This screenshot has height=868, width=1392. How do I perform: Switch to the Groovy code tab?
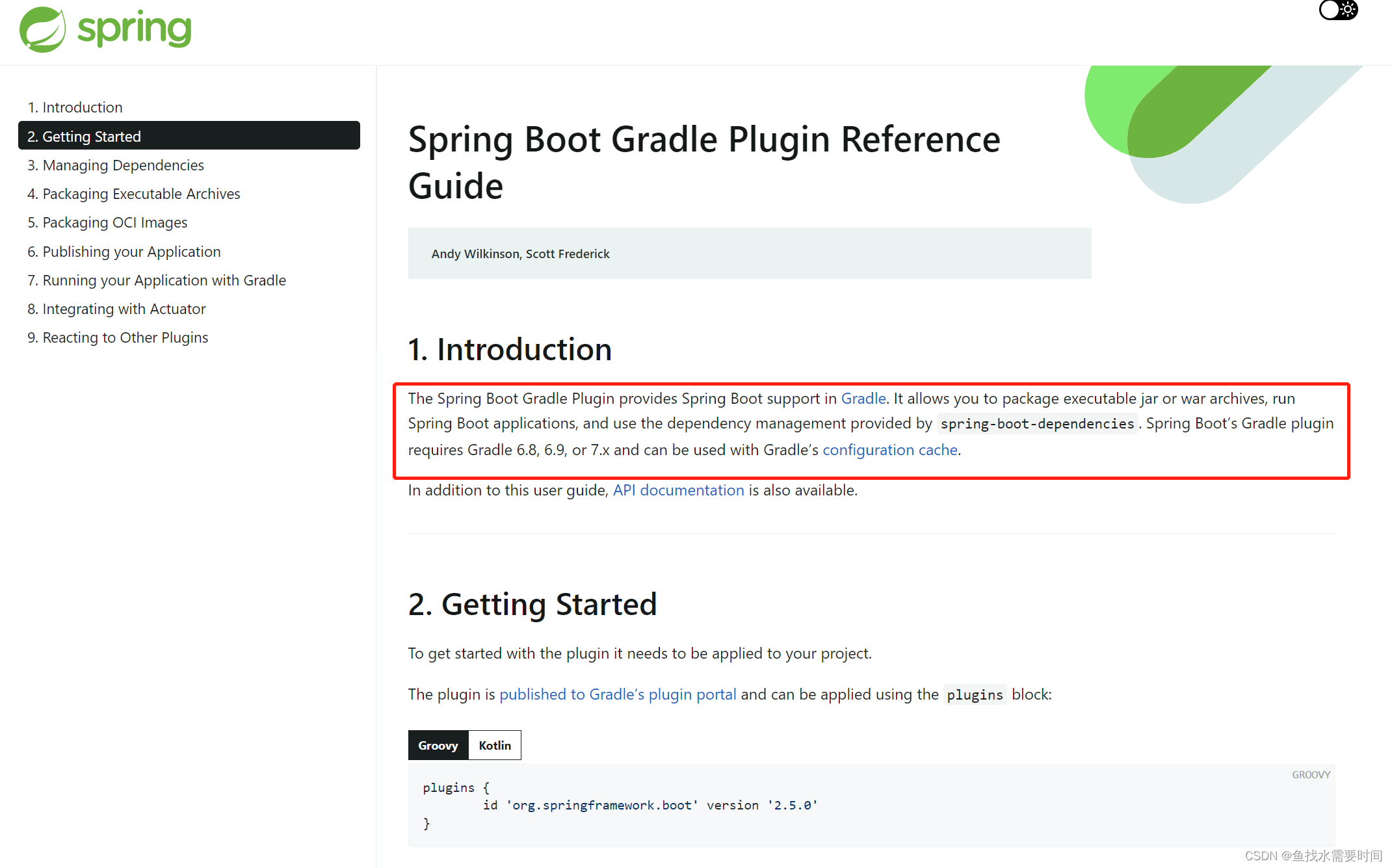tap(438, 745)
